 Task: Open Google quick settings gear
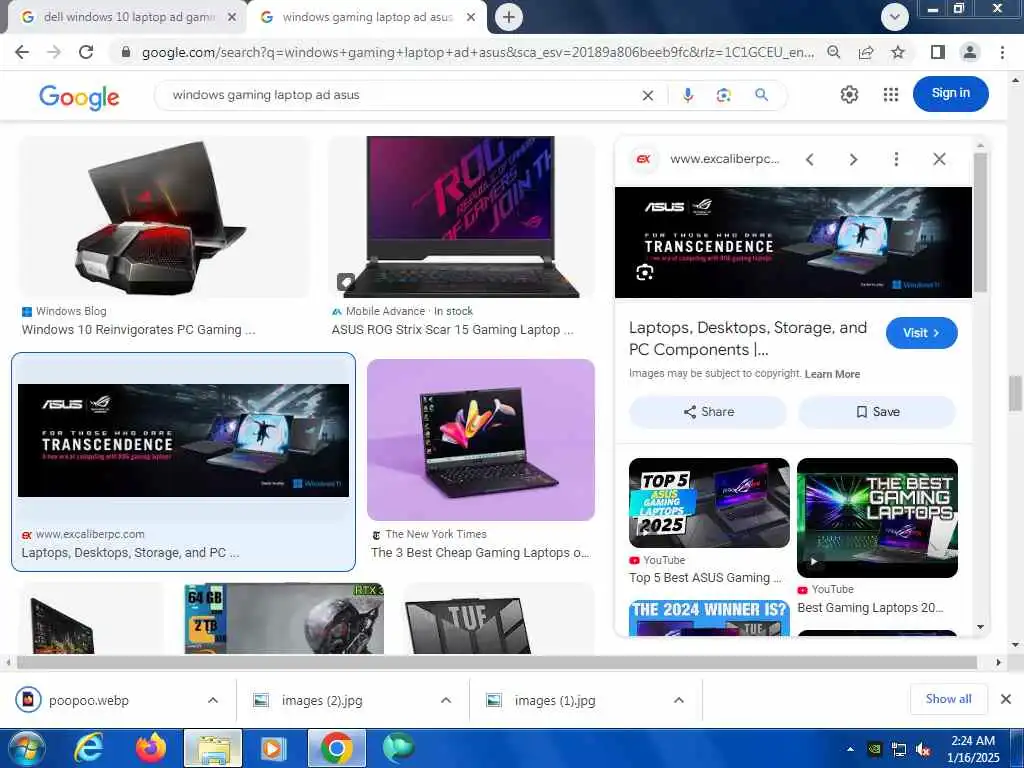coord(849,95)
